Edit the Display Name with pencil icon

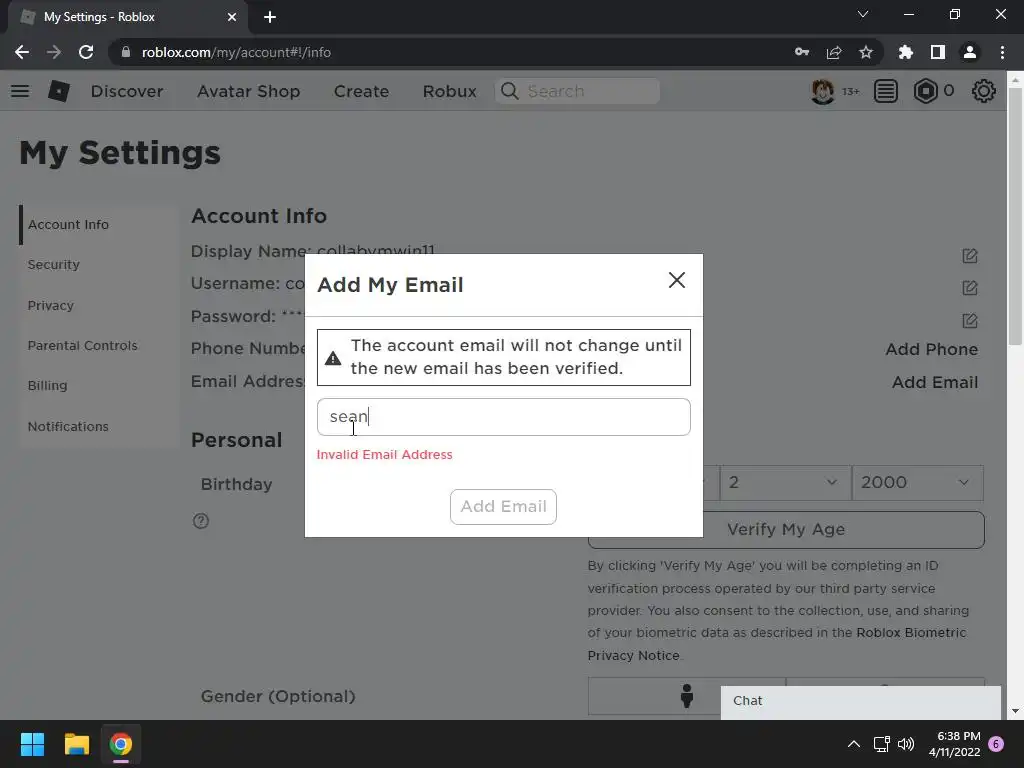tap(970, 256)
